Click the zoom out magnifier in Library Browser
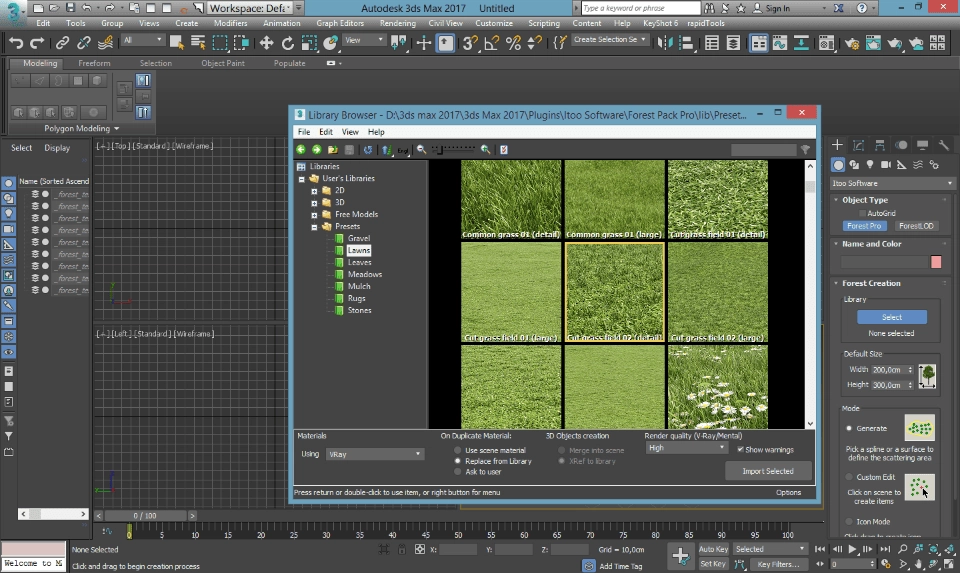 click(421, 149)
